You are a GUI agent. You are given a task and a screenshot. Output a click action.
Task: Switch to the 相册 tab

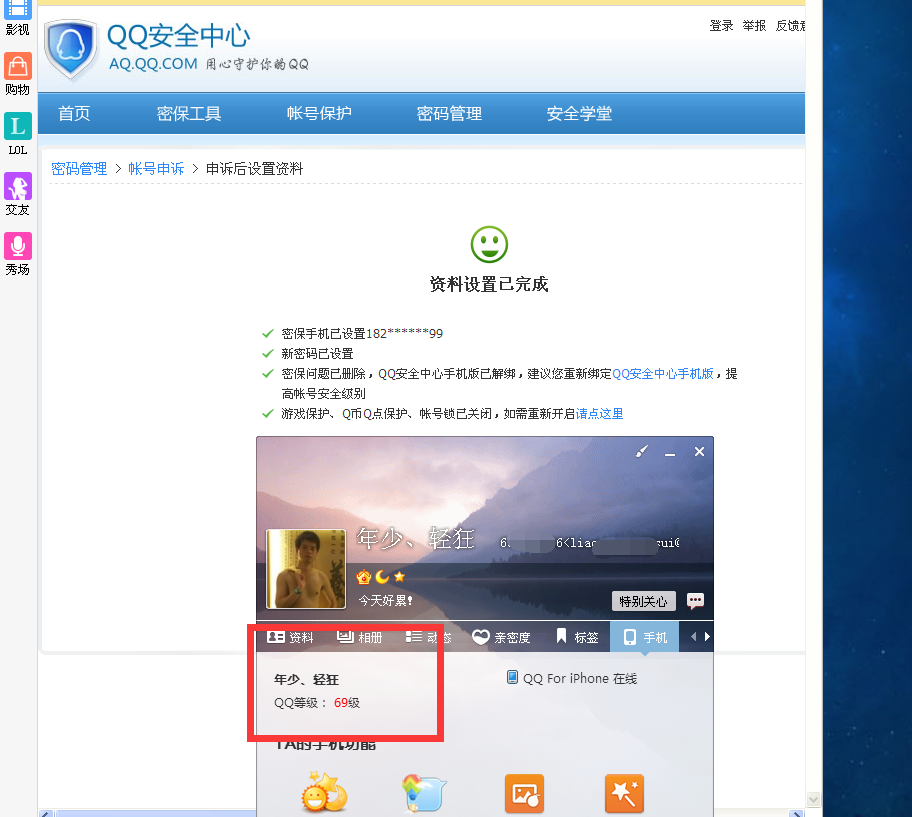tap(359, 637)
